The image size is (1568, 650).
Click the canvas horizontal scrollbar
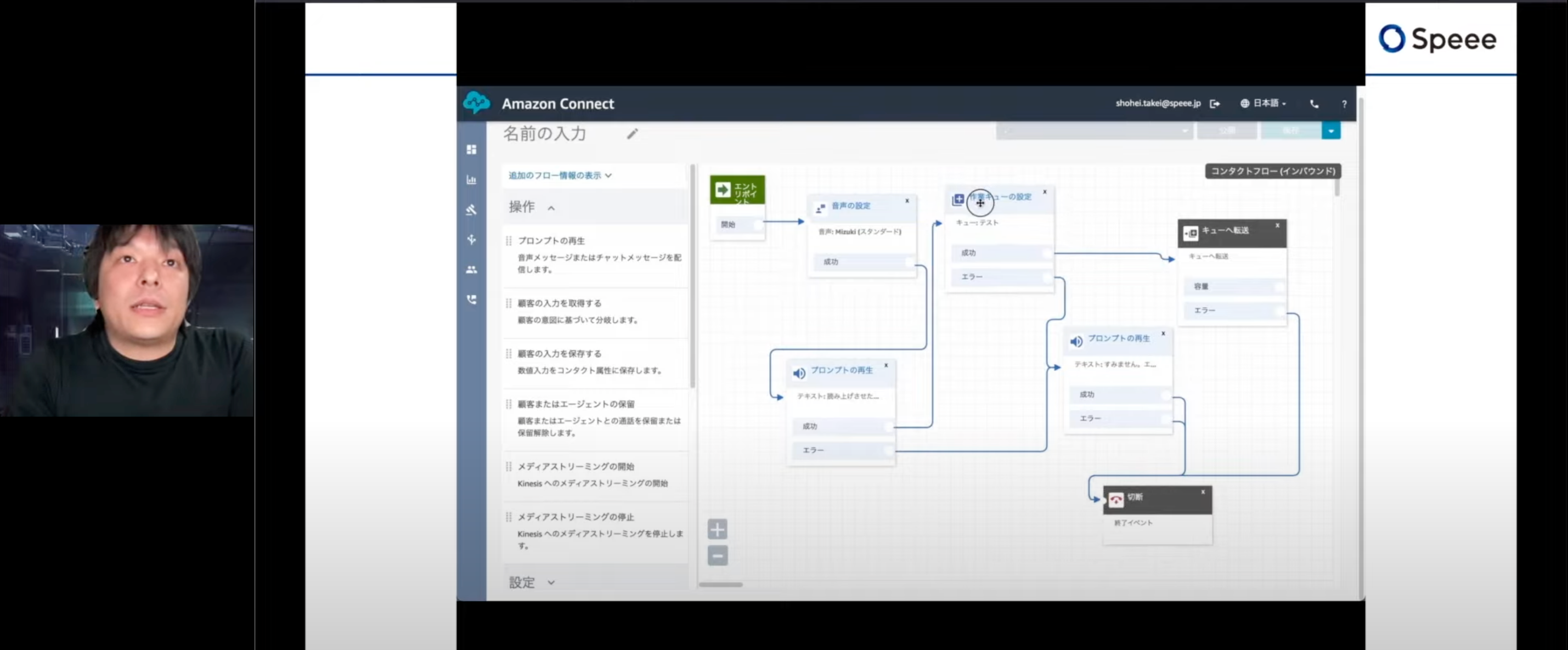coord(720,584)
